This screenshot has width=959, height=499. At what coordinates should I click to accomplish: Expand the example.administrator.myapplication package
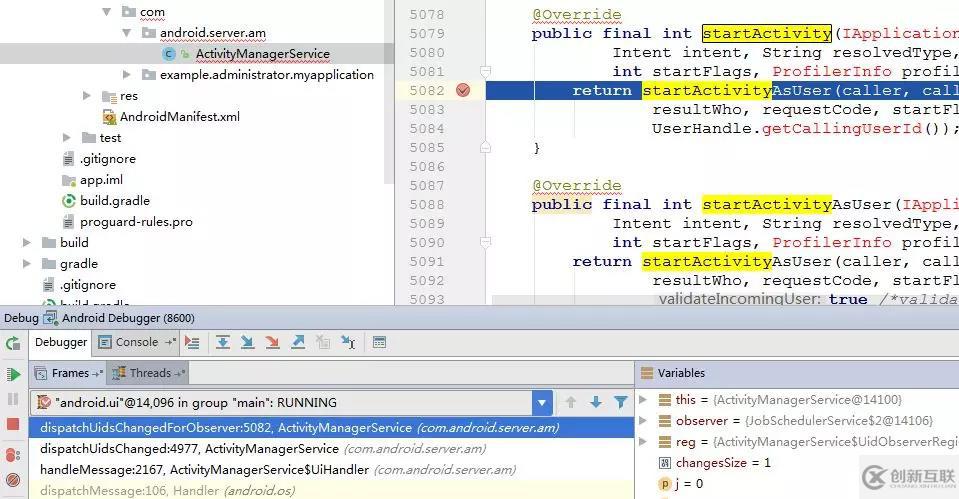coord(127,75)
